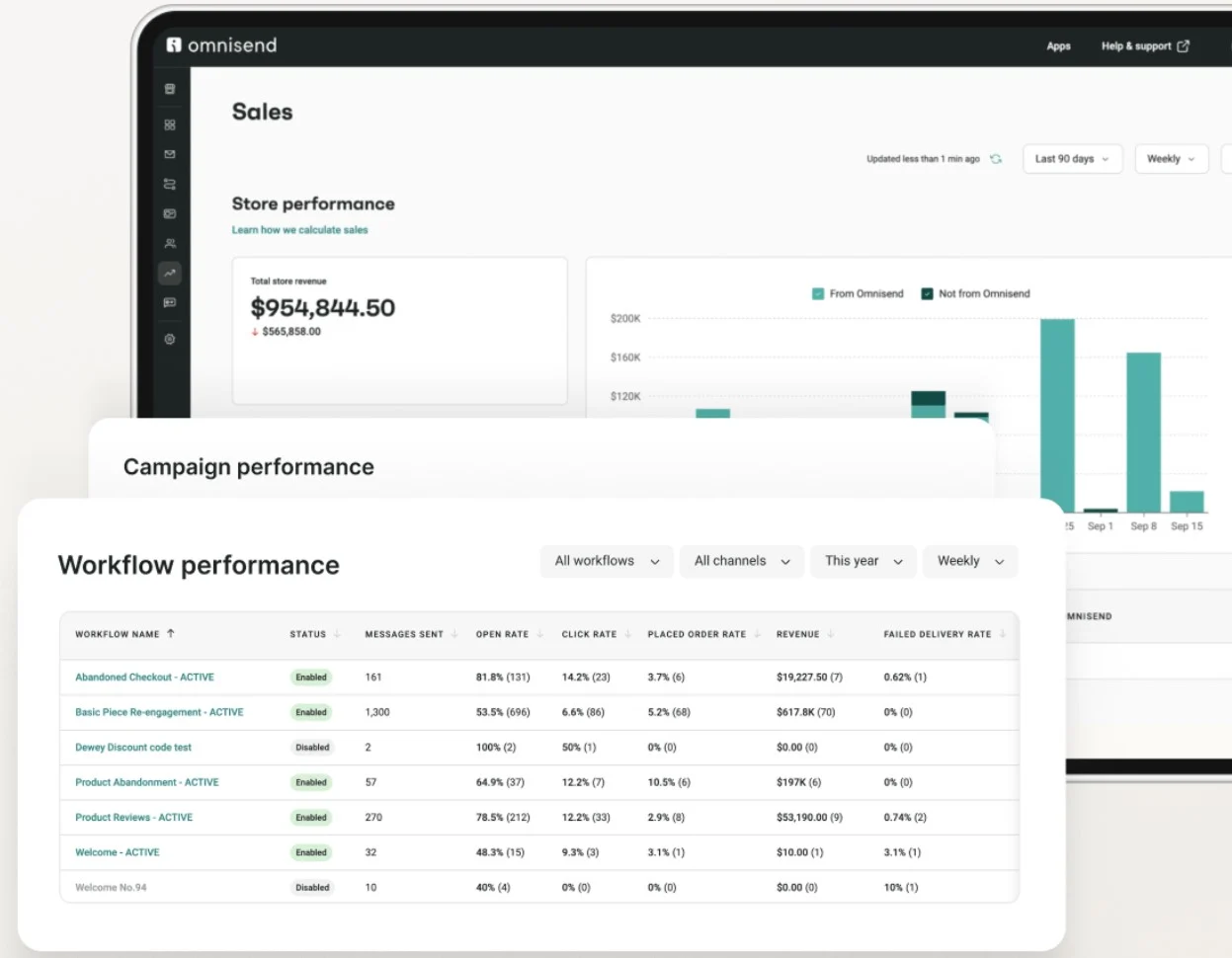The image size is (1232, 958).
Task: Click Enabled badge for Product Reviews row
Action: [311, 818]
